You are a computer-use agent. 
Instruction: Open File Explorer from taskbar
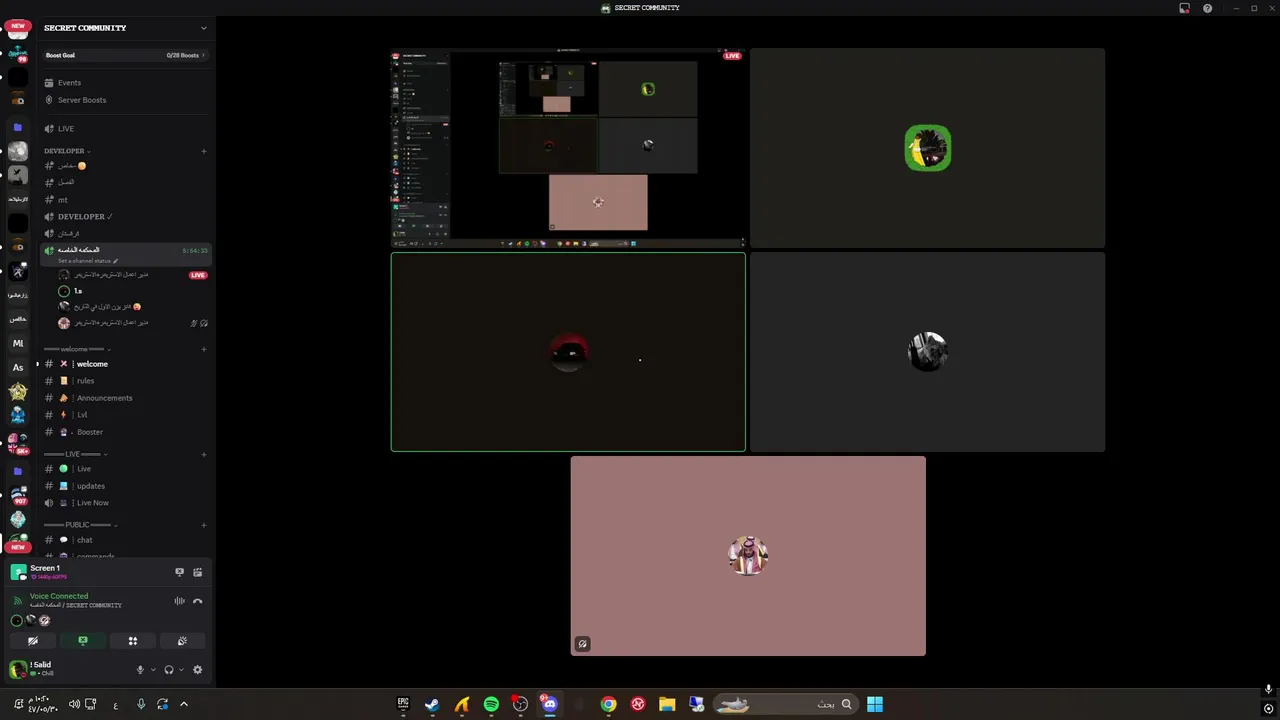pyautogui.click(x=667, y=704)
